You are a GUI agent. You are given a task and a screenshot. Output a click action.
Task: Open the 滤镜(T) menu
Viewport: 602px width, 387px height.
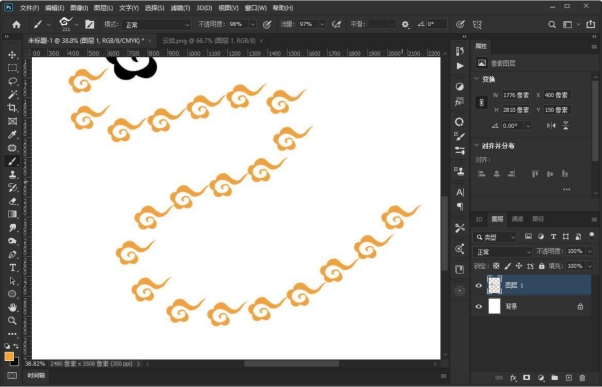[180, 8]
